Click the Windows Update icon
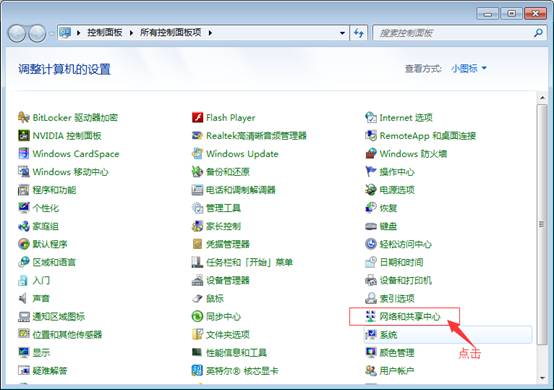554x390 pixels. tap(197, 153)
